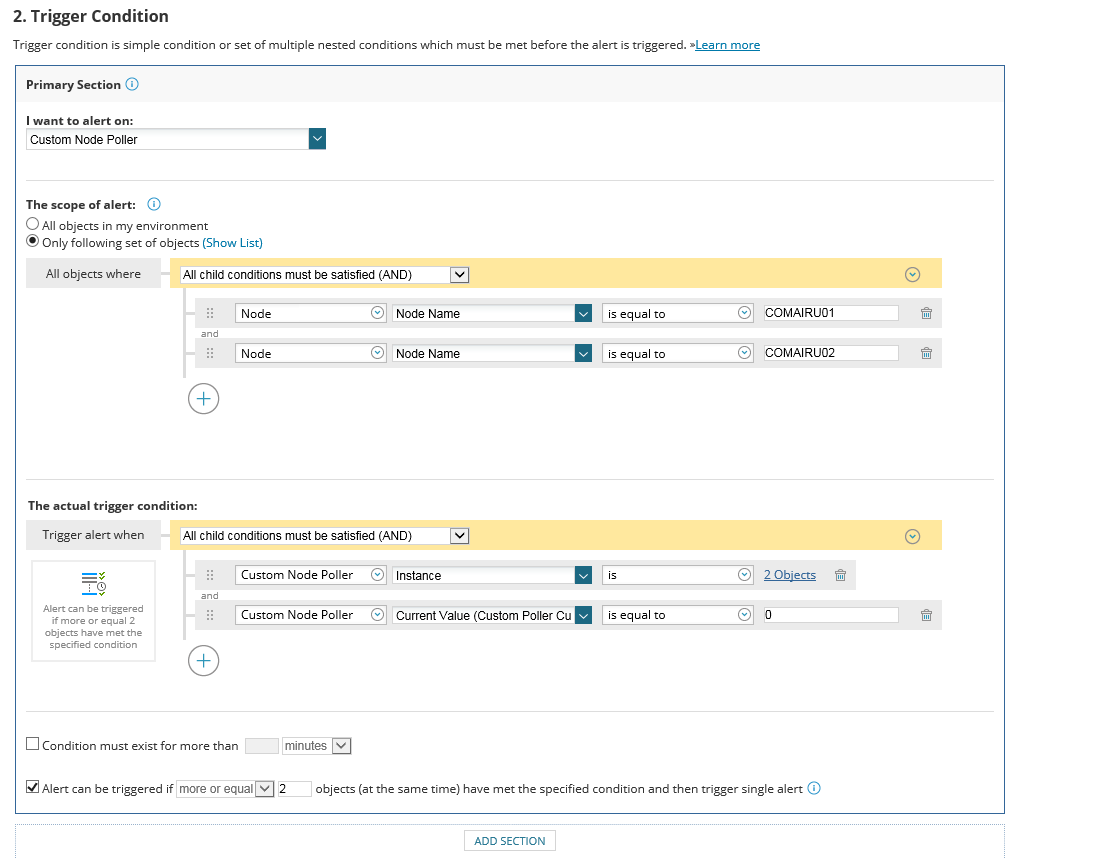Click info icon beside Primary Section
This screenshot has width=1111, height=859.
133,85
